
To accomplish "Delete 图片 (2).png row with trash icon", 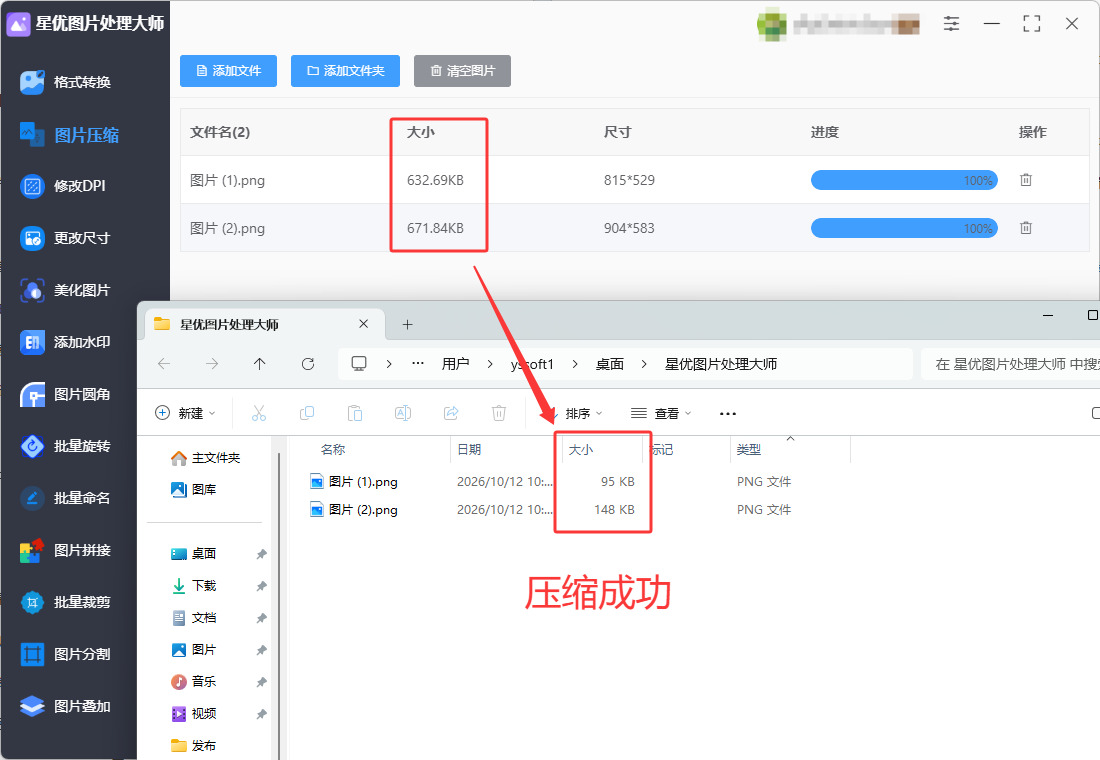I will [1026, 228].
